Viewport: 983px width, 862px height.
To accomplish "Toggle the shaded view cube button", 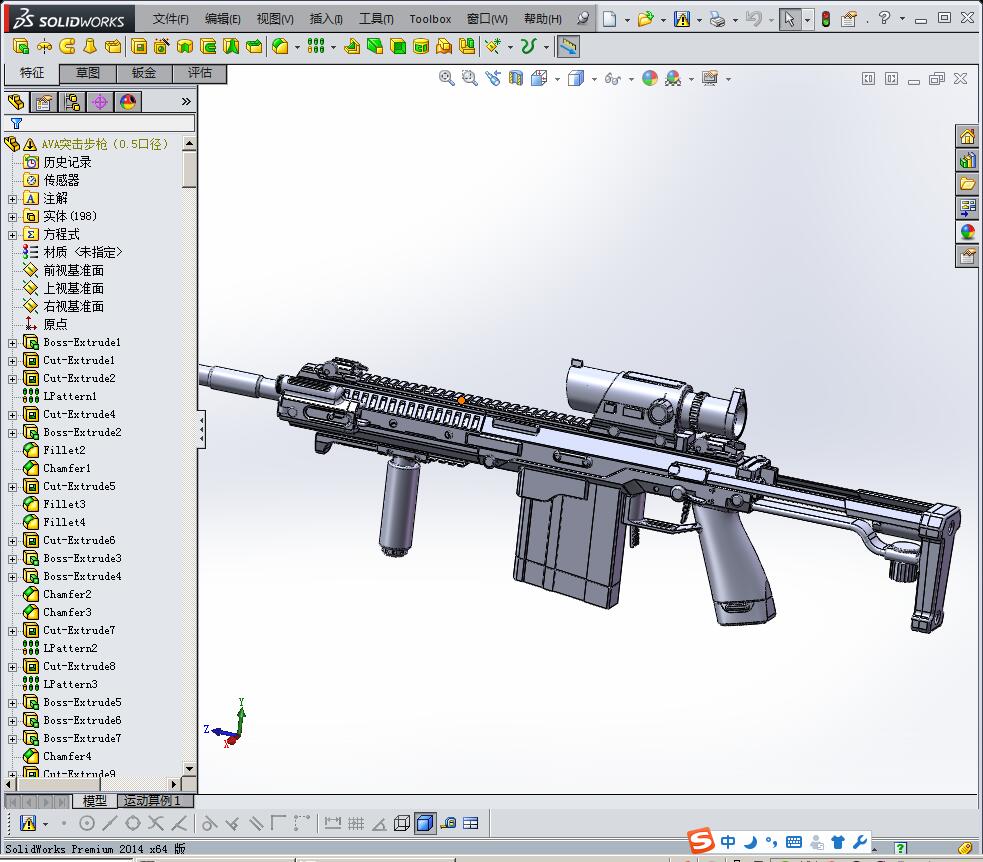I will click(x=424, y=823).
